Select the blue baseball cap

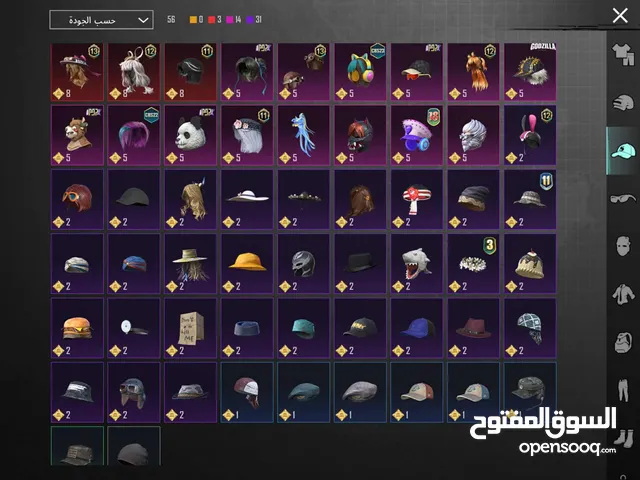(417, 328)
